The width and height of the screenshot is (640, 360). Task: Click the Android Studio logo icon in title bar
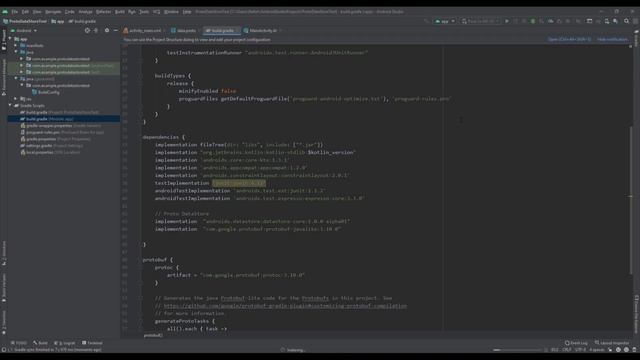click(5, 11)
